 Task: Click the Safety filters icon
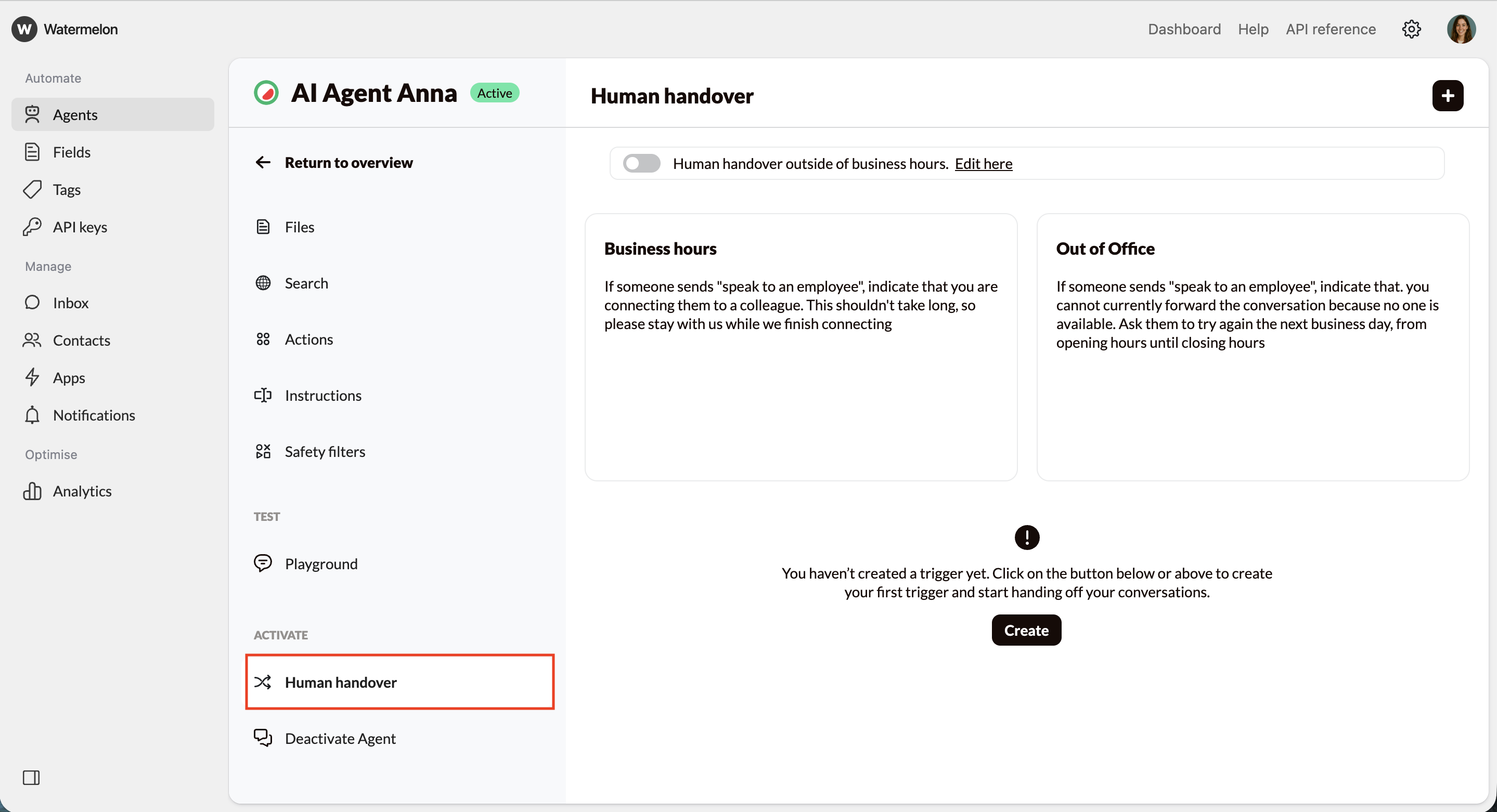point(263,451)
